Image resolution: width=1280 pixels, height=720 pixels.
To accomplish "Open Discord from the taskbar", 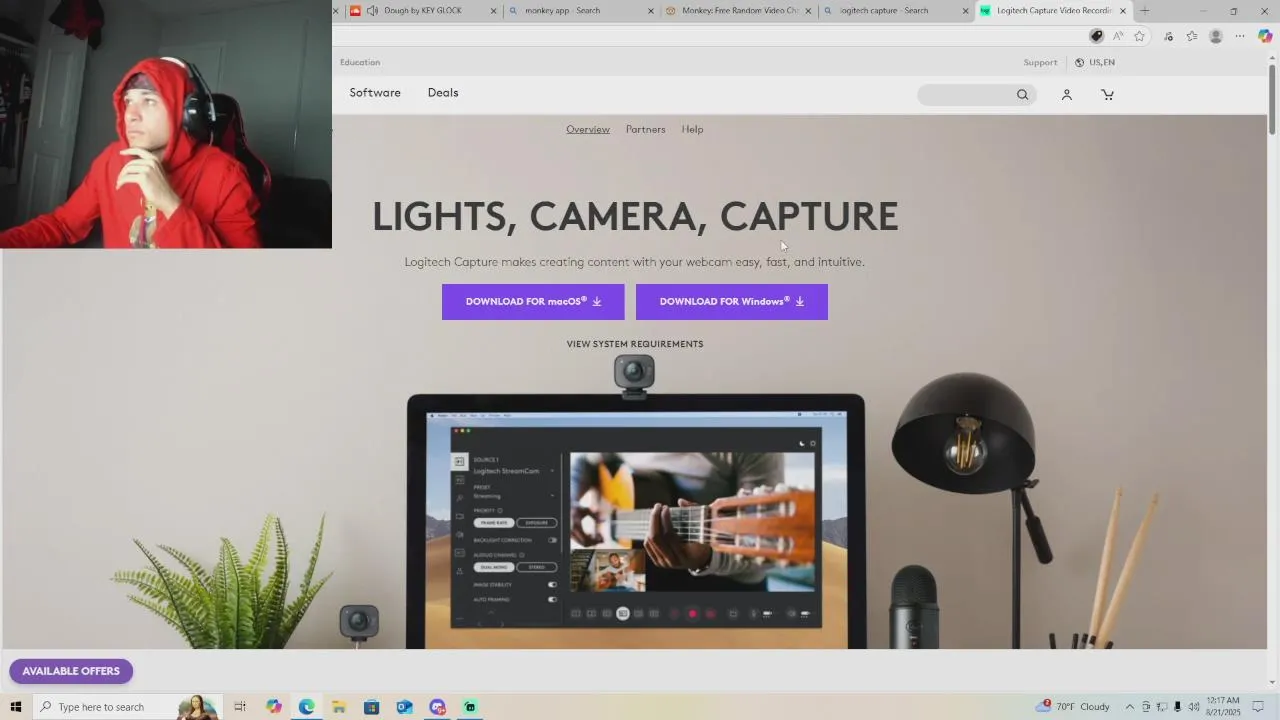I will pyautogui.click(x=437, y=707).
